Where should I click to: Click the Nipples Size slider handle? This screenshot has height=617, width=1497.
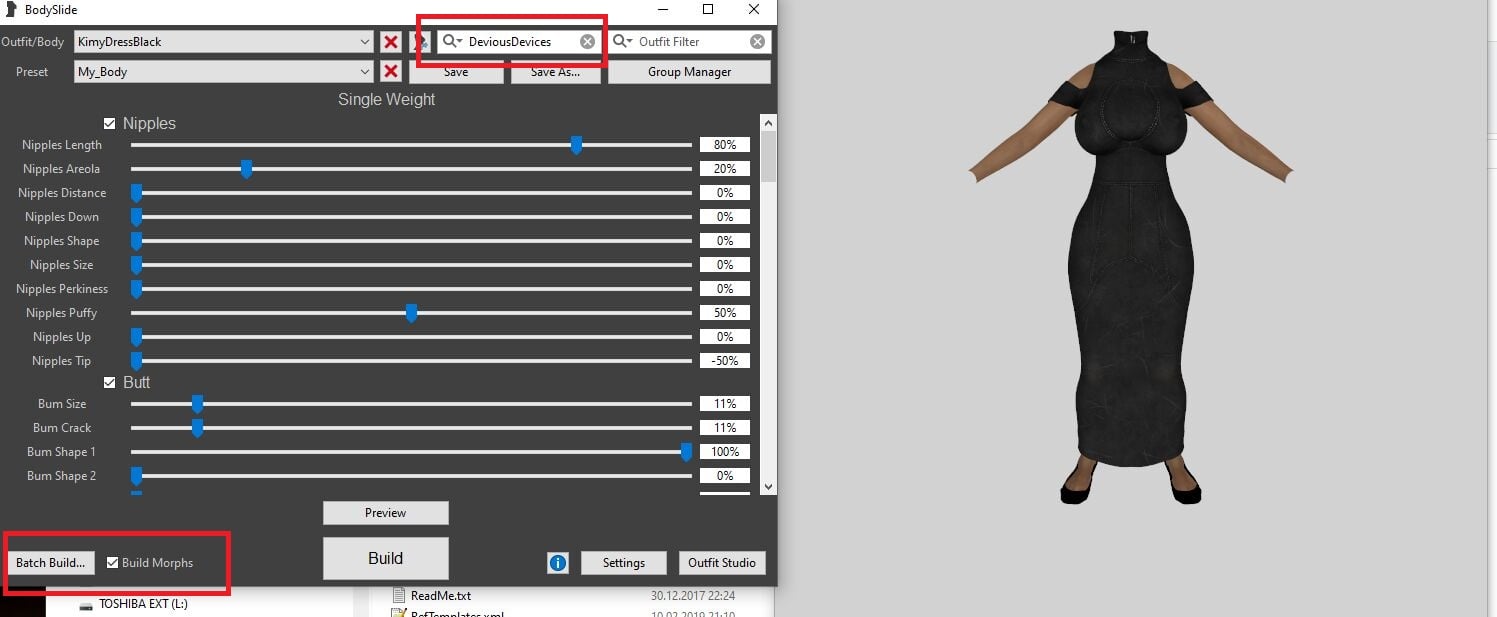[x=136, y=266]
